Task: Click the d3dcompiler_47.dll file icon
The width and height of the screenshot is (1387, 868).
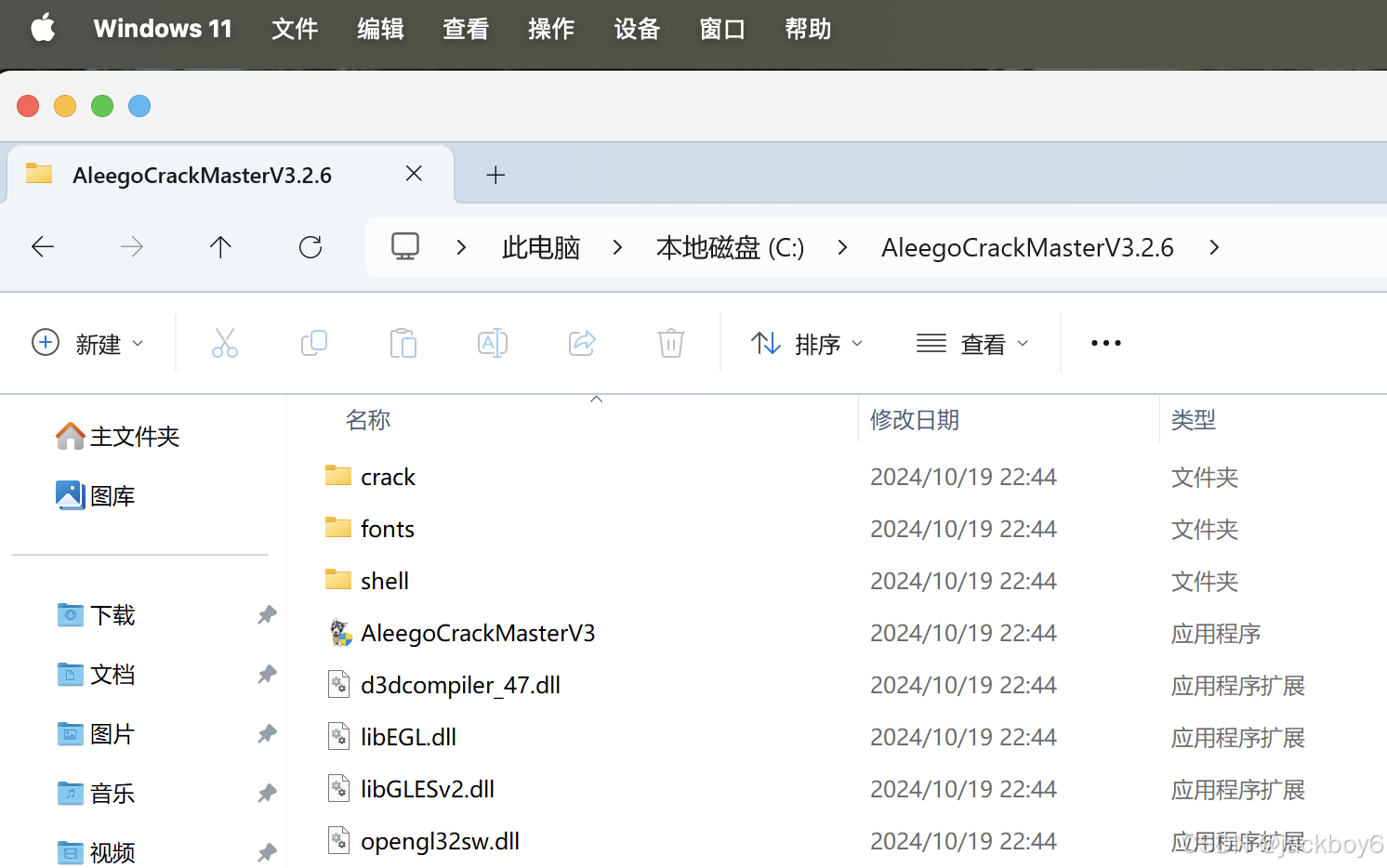Action: [x=339, y=685]
